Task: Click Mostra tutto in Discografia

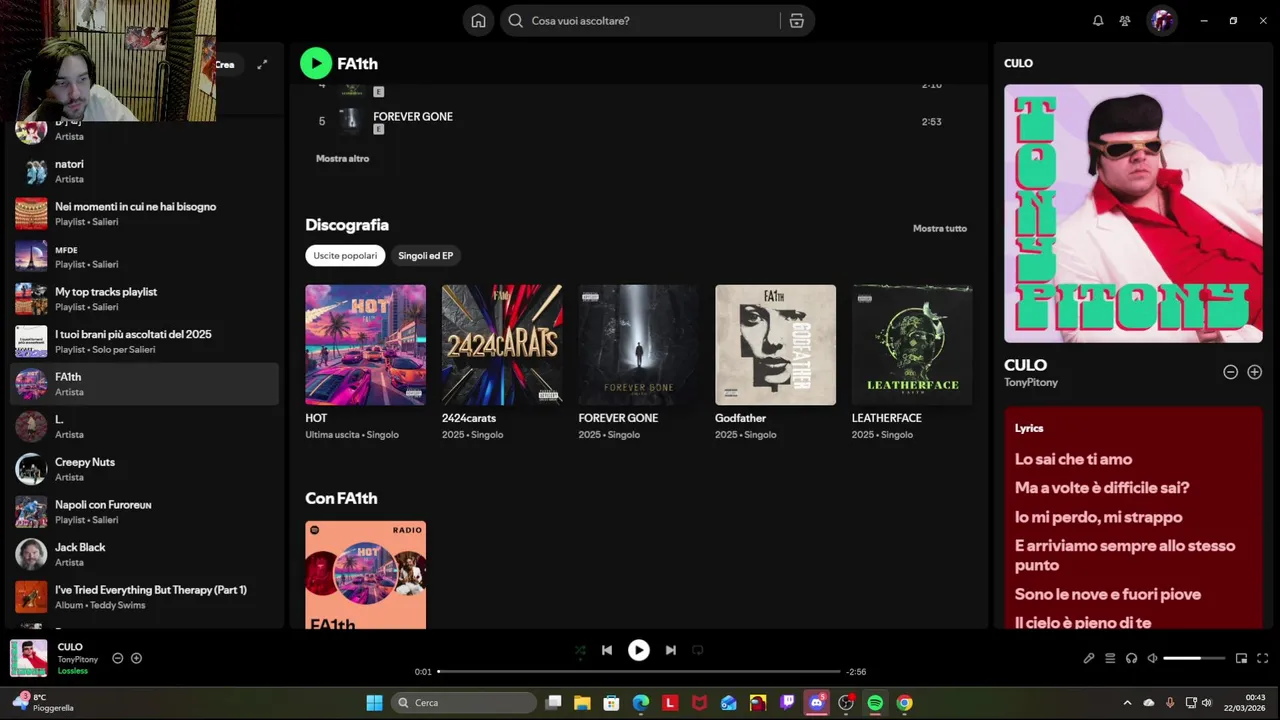Action: coord(939,228)
